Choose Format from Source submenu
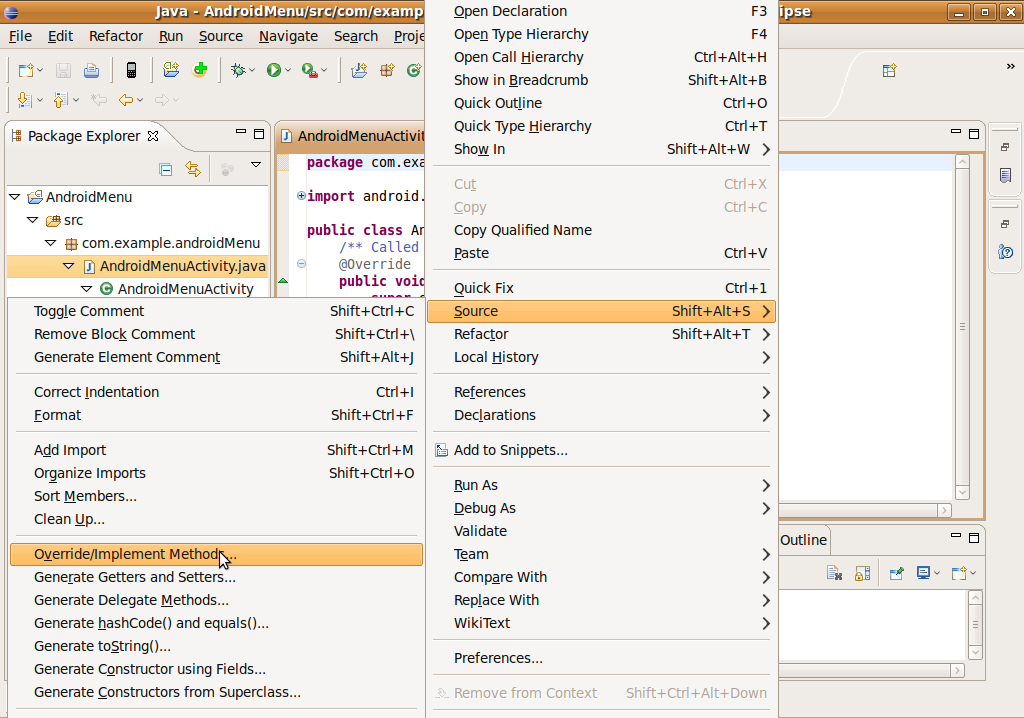This screenshot has width=1024, height=718. coord(216,416)
